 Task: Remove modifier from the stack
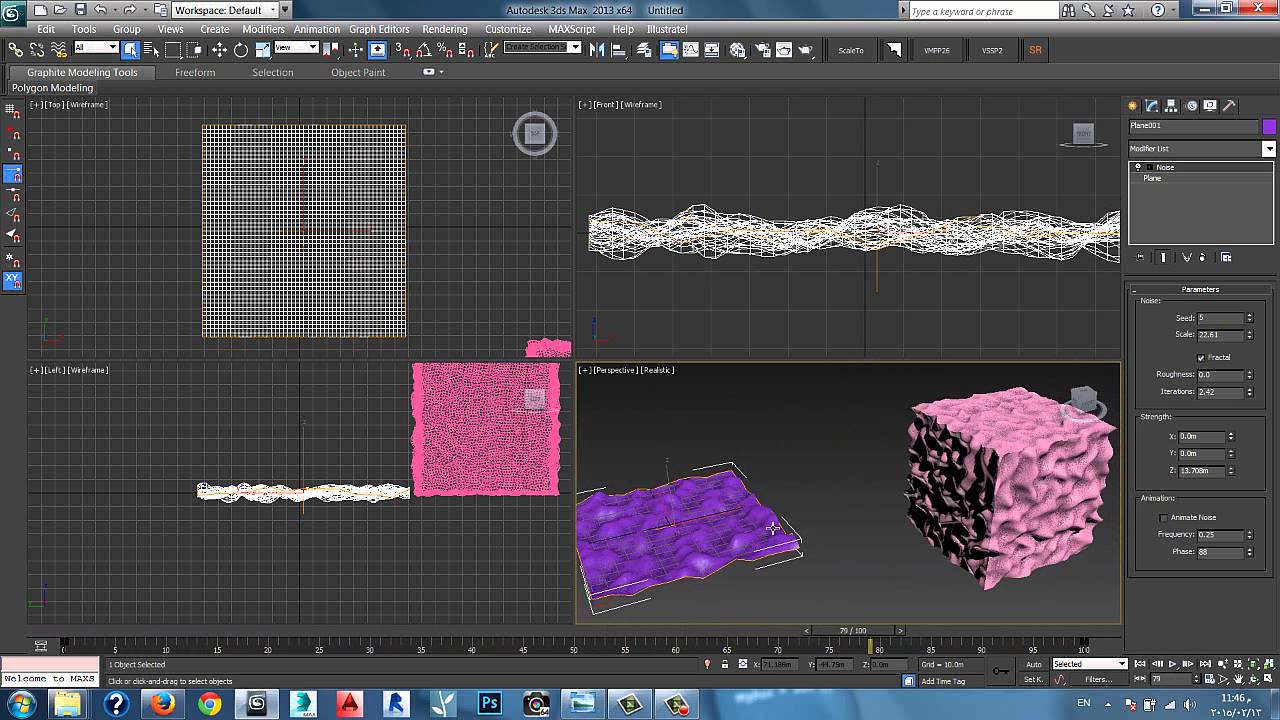tap(1202, 257)
